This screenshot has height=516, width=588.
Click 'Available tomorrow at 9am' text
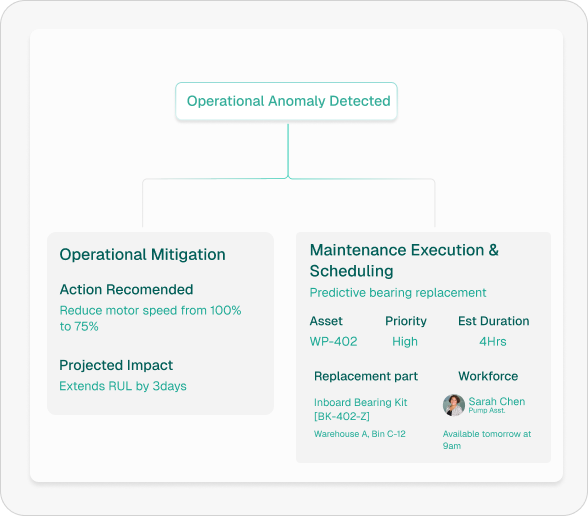point(487,440)
